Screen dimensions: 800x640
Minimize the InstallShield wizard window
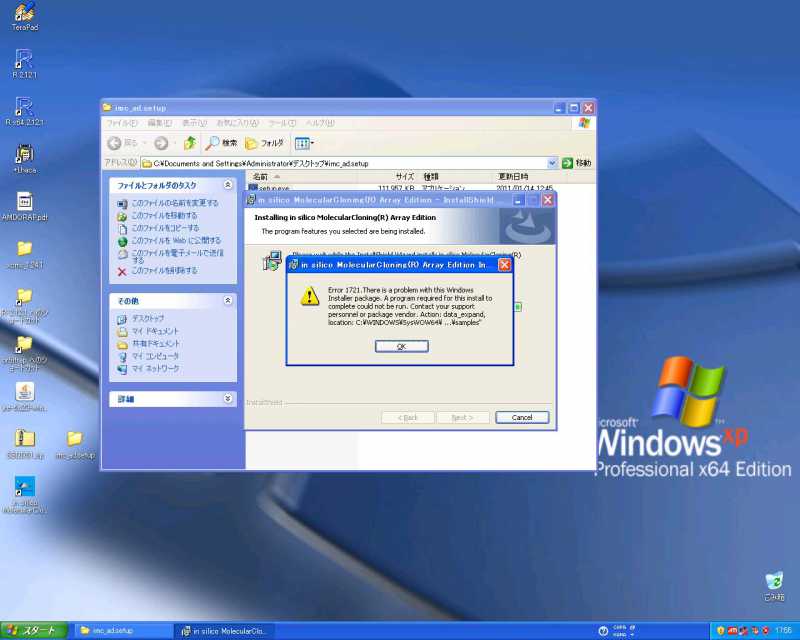click(x=518, y=200)
